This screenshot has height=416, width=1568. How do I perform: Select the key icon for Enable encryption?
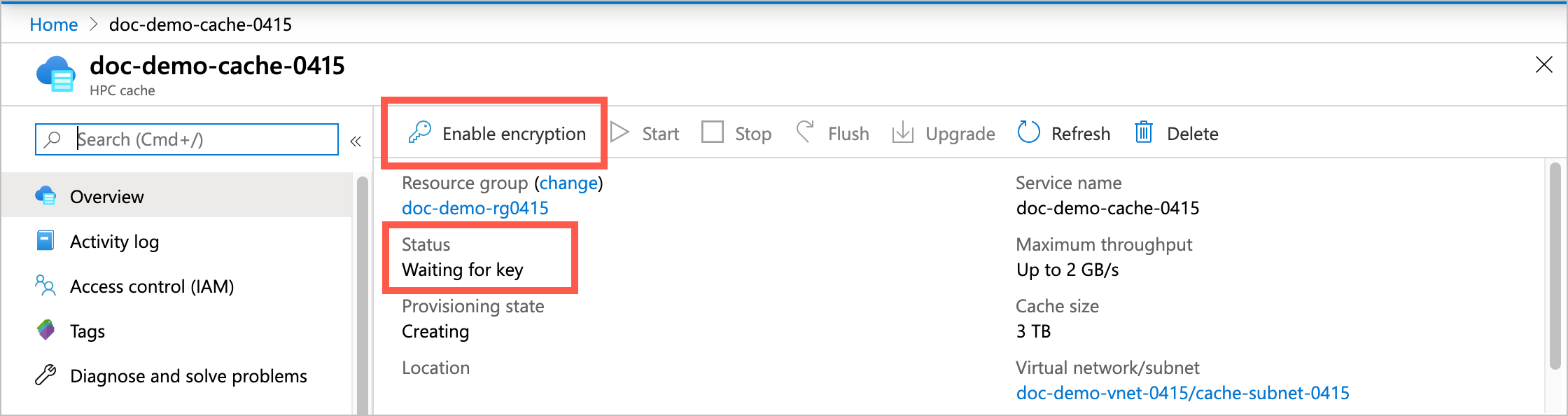point(419,133)
